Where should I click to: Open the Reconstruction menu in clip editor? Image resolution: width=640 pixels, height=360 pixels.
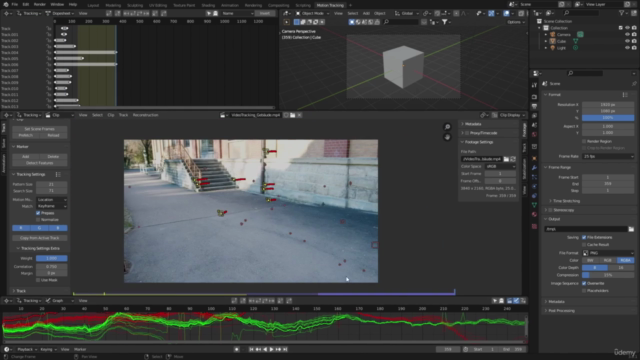click(145, 115)
